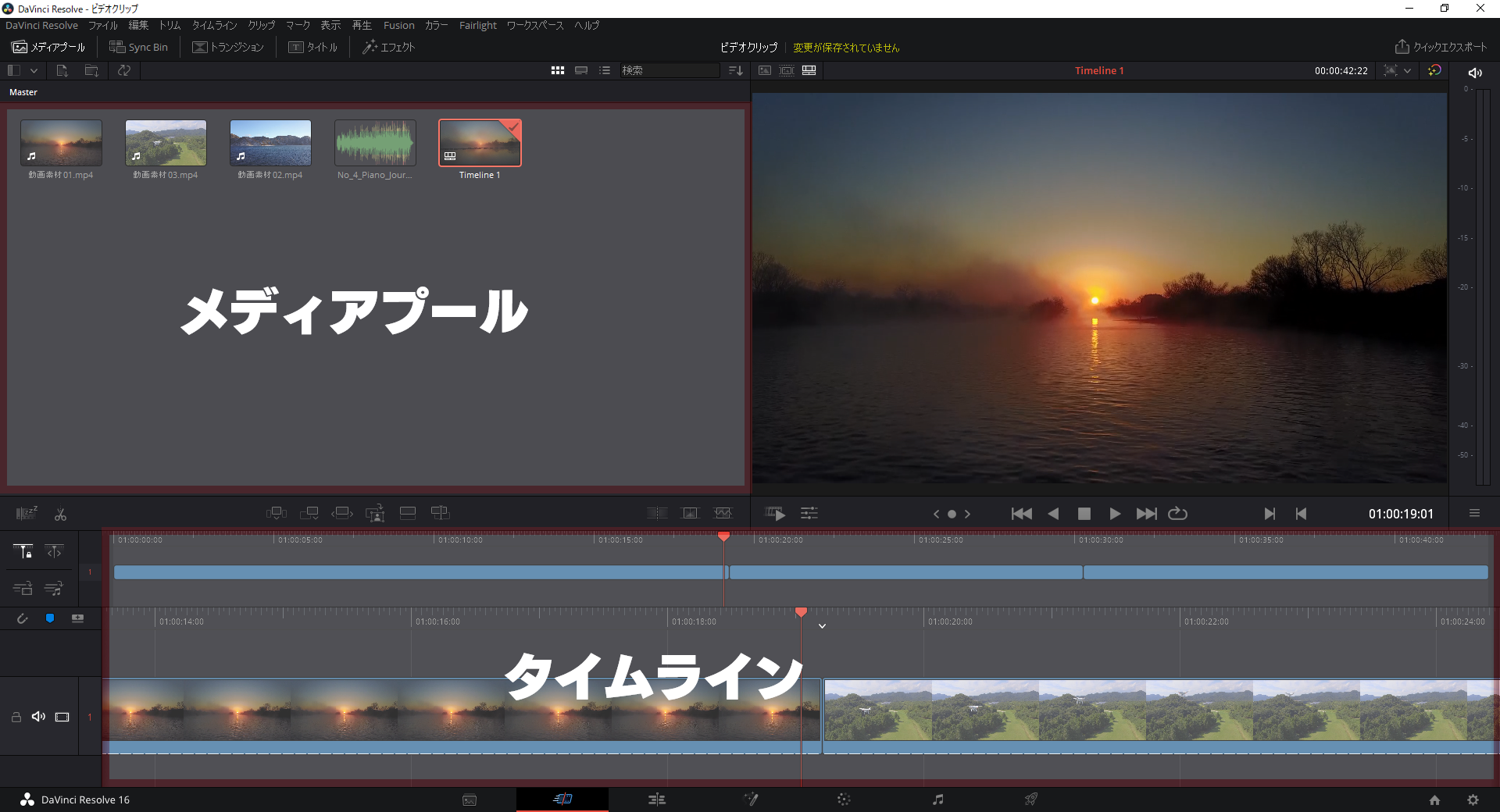Click the sync clips icon
Image resolution: width=1500 pixels, height=812 pixels.
(124, 70)
